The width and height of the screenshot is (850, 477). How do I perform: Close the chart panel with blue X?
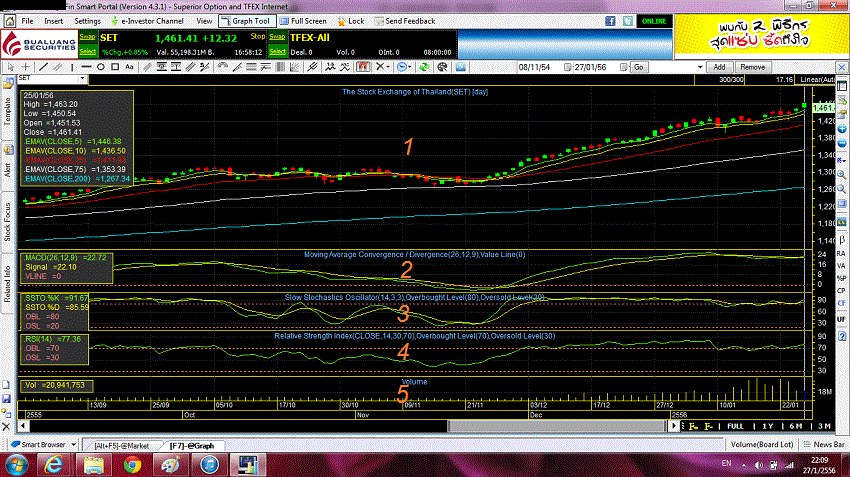pos(842,67)
